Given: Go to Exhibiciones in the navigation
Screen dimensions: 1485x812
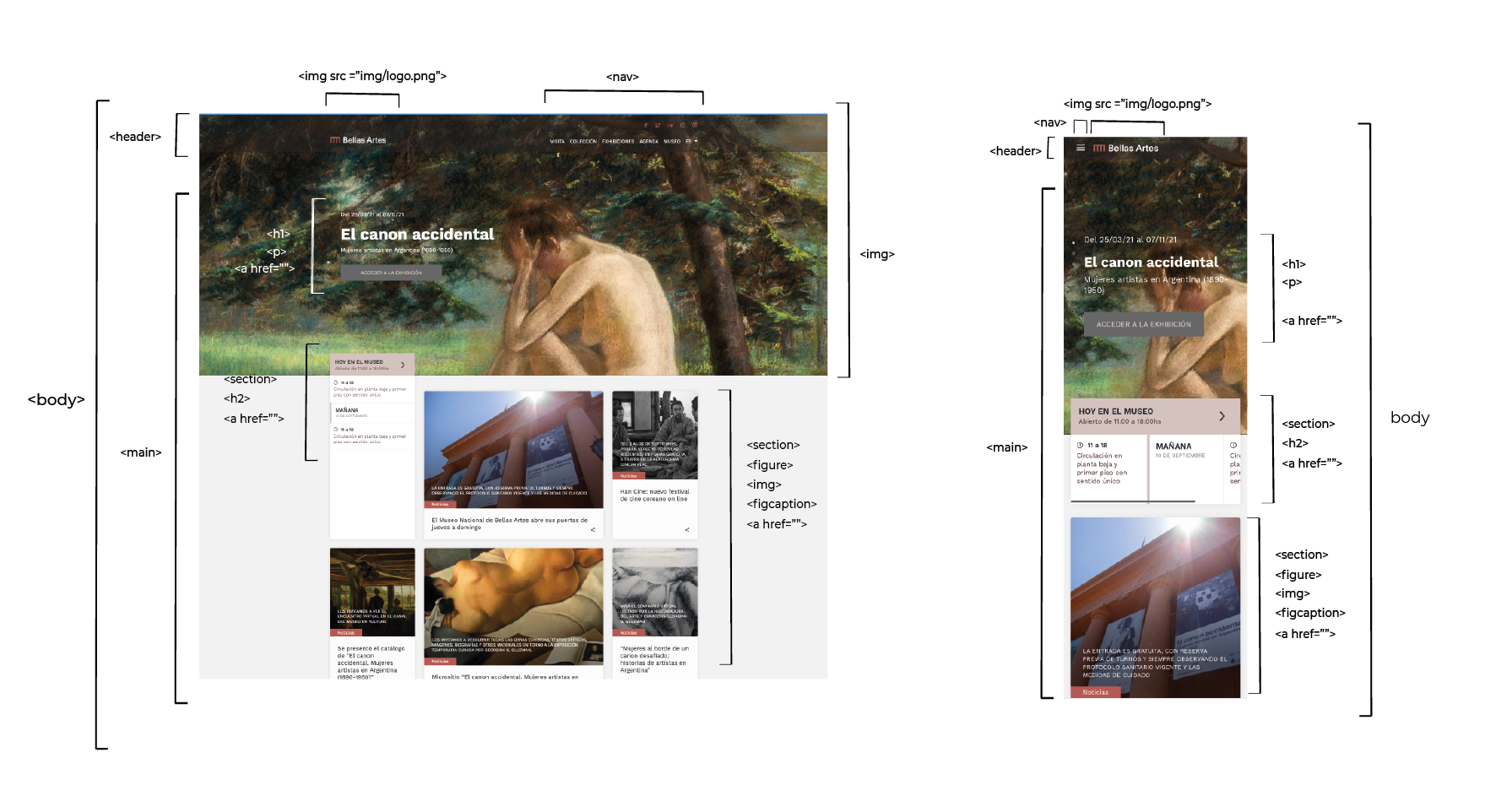Looking at the screenshot, I should [x=617, y=141].
